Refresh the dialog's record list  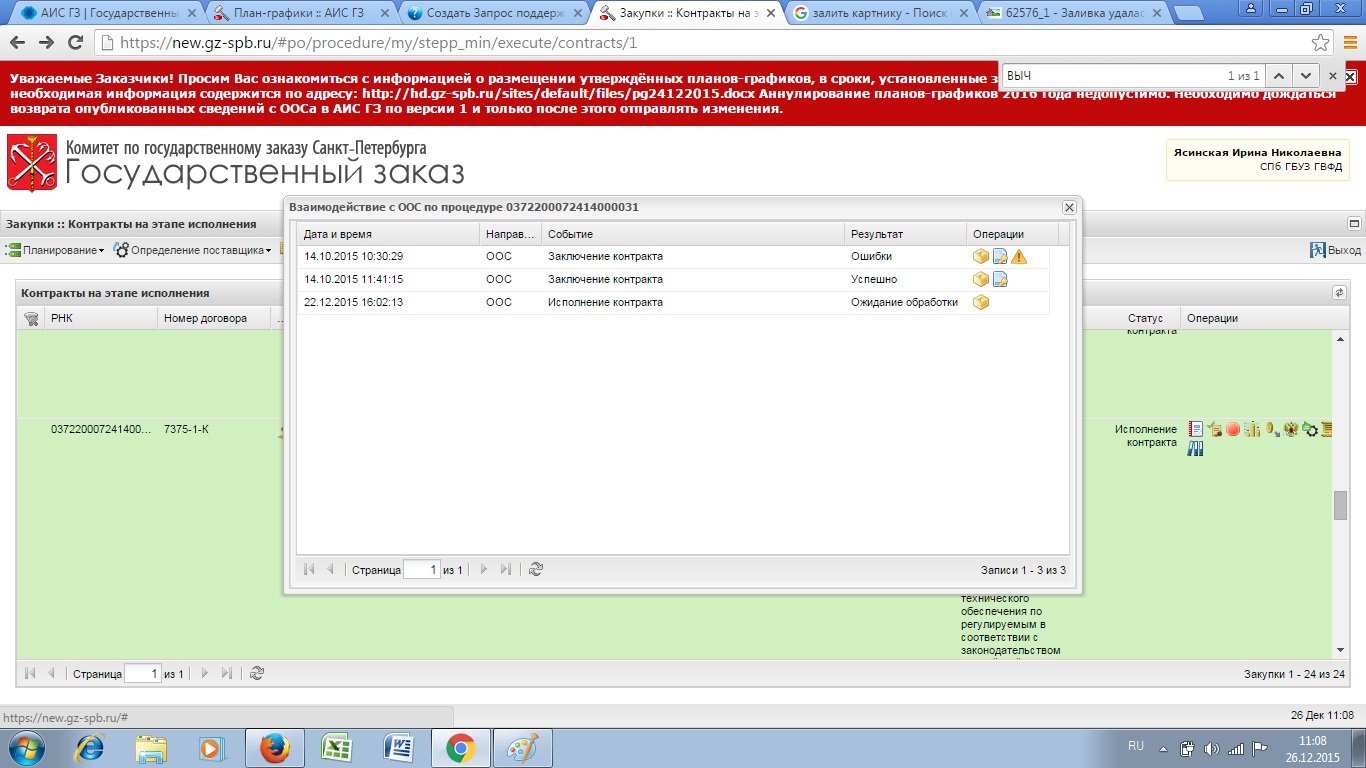click(x=536, y=569)
